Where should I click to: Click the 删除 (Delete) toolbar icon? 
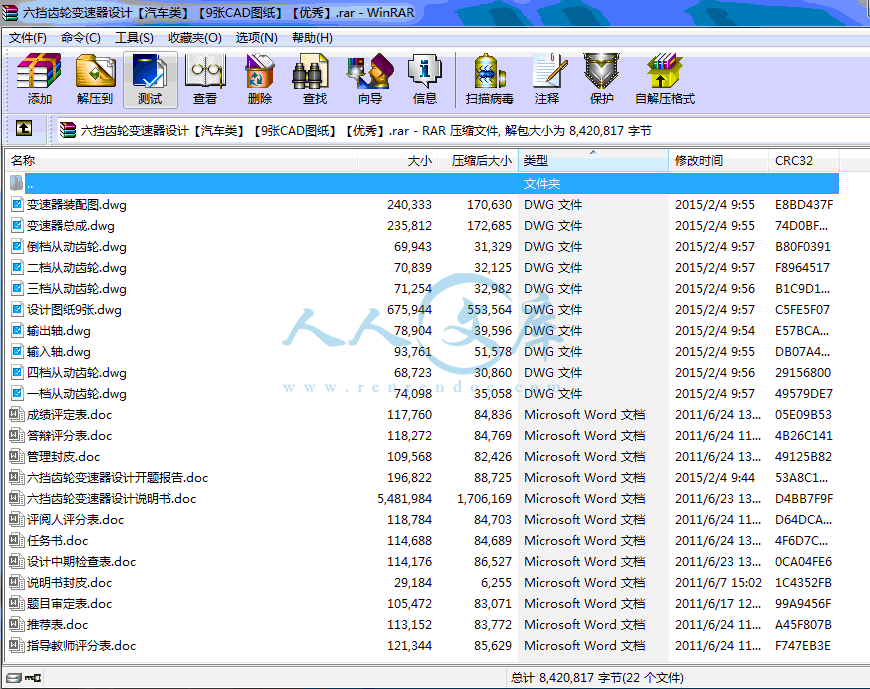(260, 71)
